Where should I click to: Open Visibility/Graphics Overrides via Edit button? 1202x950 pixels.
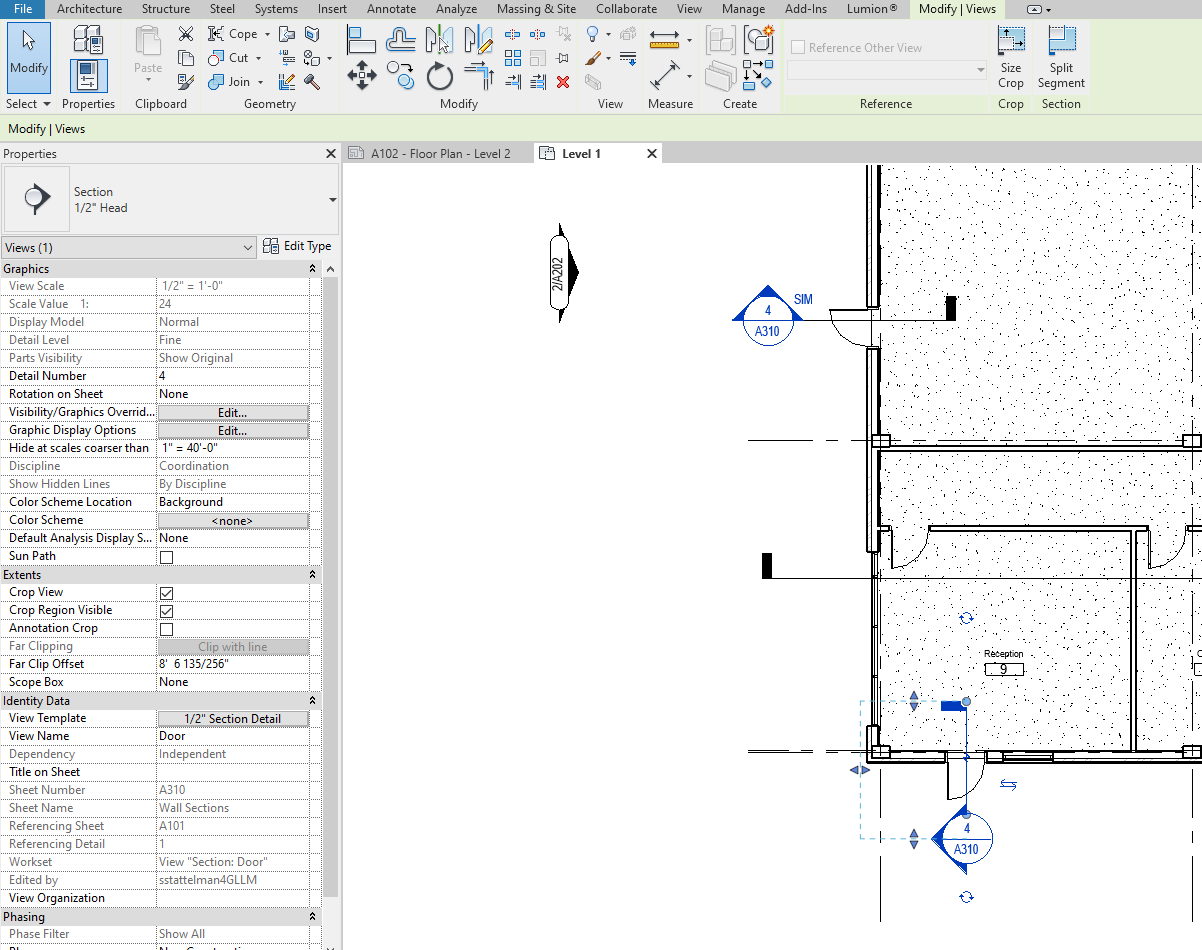coord(233,411)
